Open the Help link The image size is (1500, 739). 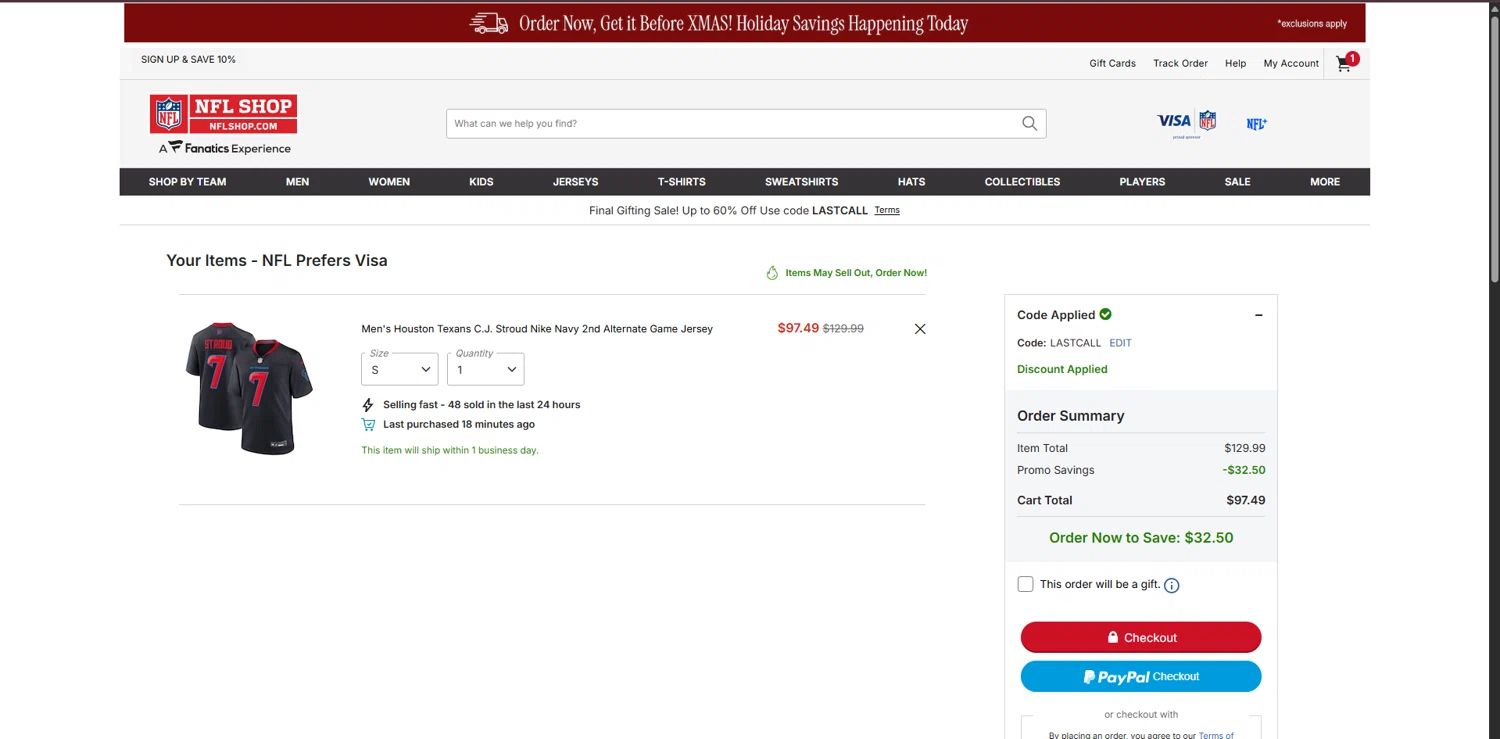click(1235, 63)
